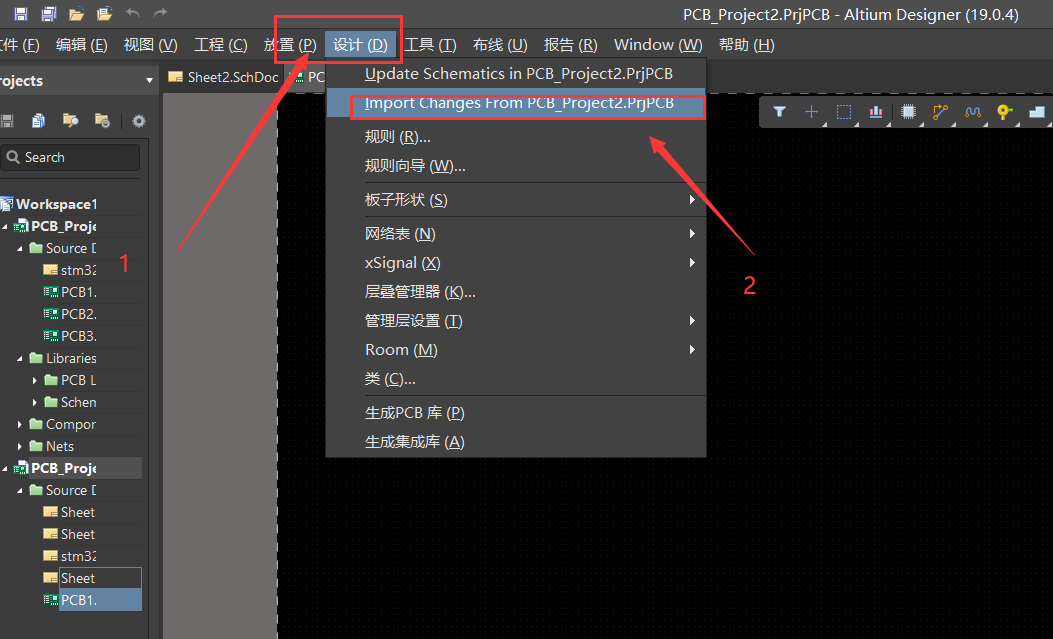Select the Workspace1 tree item

56,204
